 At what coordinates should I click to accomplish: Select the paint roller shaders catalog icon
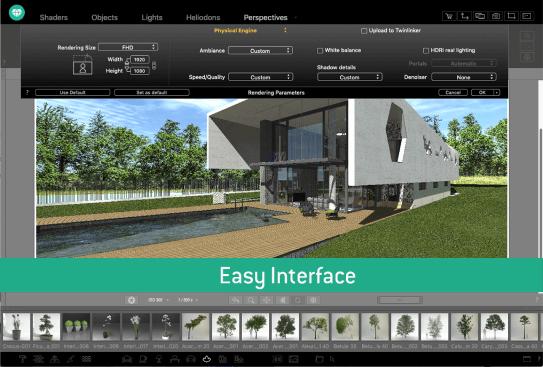[x=23, y=359]
